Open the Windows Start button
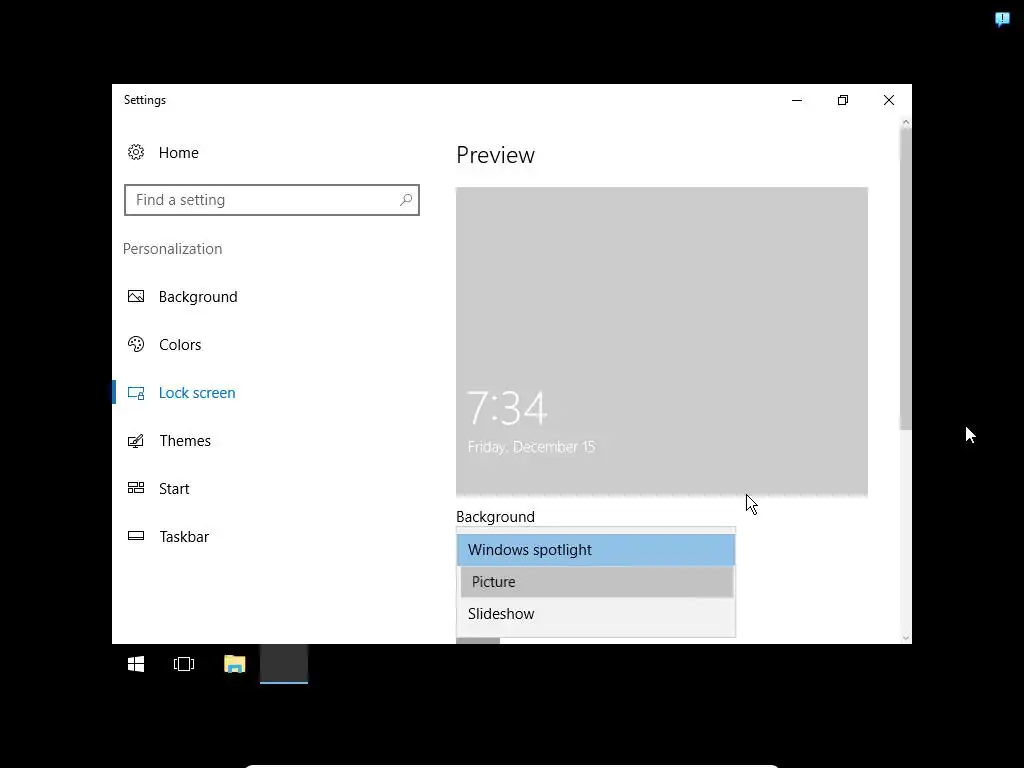1024x768 pixels. point(136,664)
